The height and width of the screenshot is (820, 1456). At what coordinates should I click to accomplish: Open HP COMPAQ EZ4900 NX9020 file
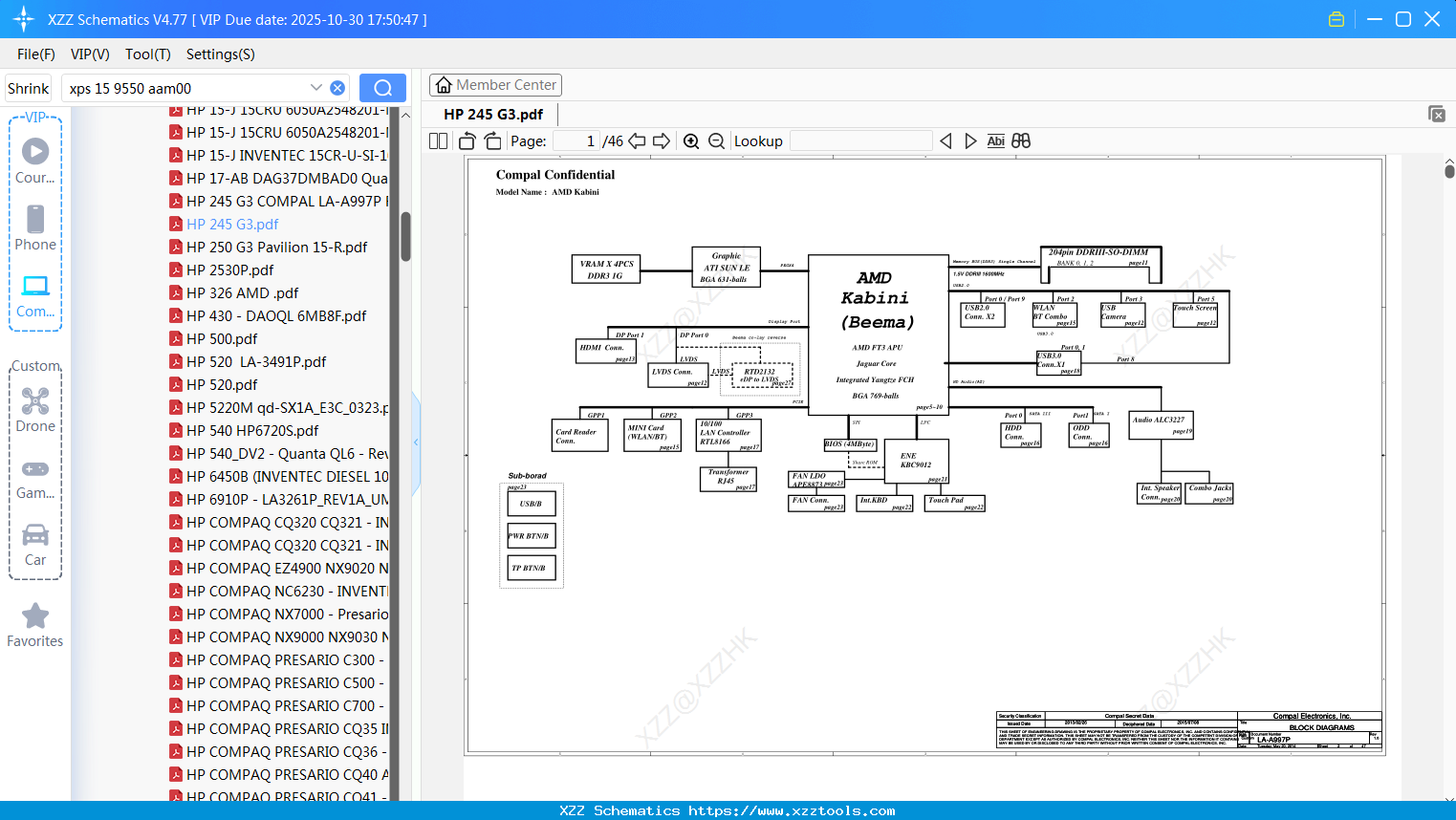279,568
